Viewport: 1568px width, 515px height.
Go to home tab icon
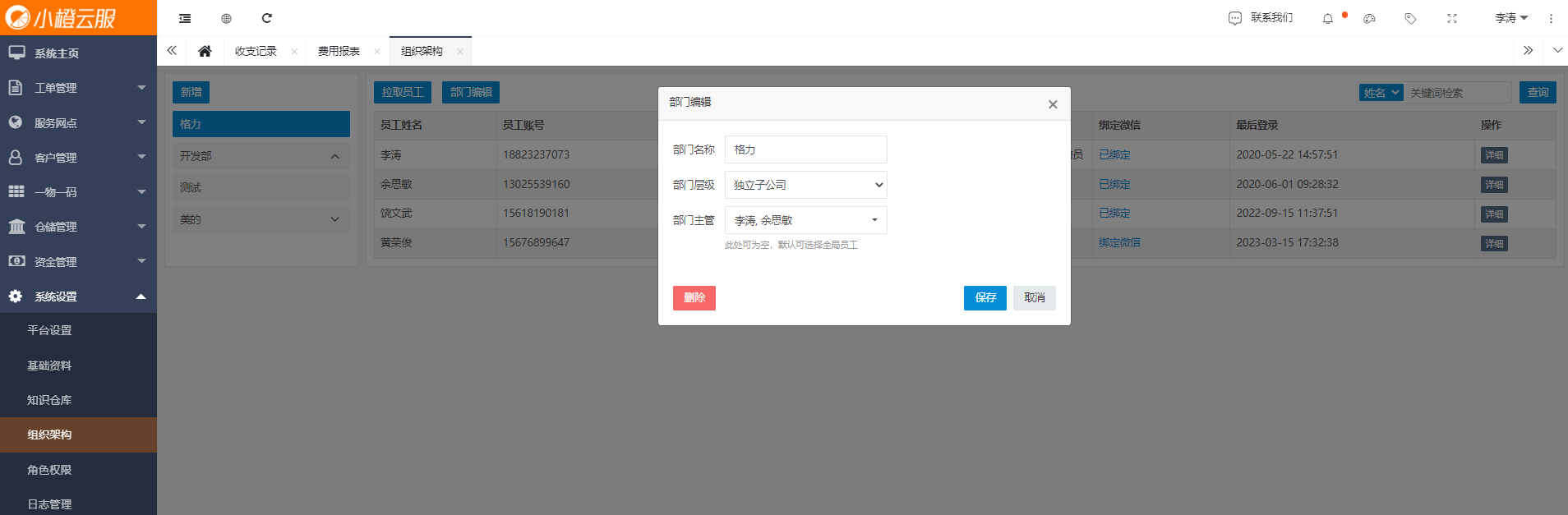(205, 51)
